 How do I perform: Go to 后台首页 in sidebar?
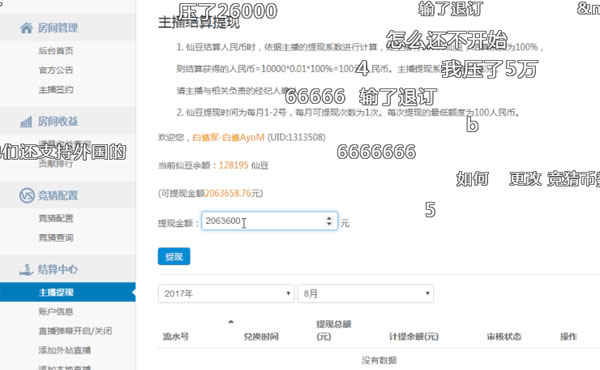point(56,51)
